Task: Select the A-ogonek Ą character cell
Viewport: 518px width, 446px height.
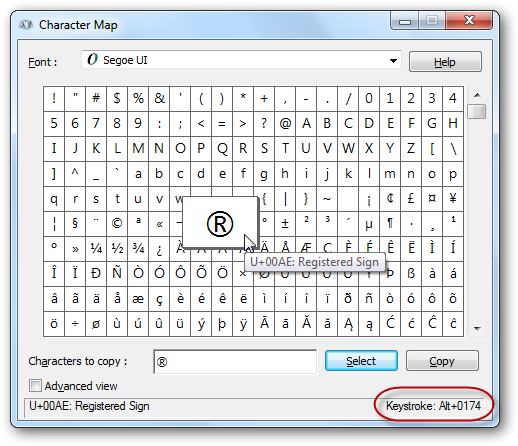Action: pyautogui.click(x=348, y=324)
